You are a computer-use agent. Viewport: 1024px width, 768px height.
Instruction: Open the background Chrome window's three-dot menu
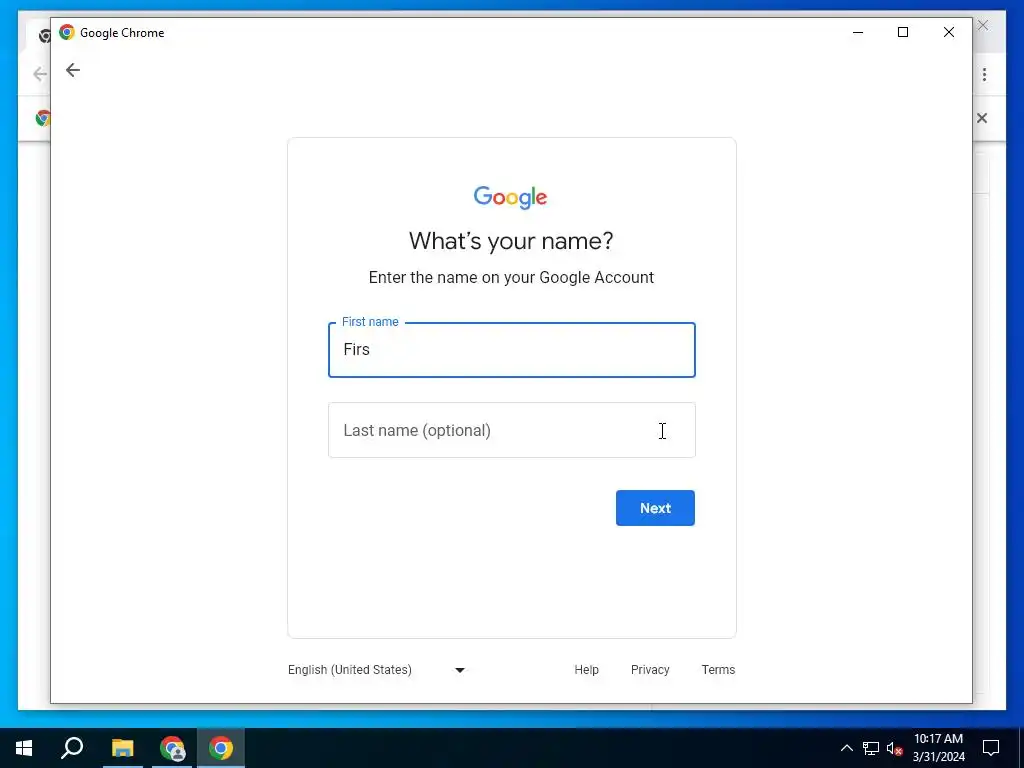point(984,74)
